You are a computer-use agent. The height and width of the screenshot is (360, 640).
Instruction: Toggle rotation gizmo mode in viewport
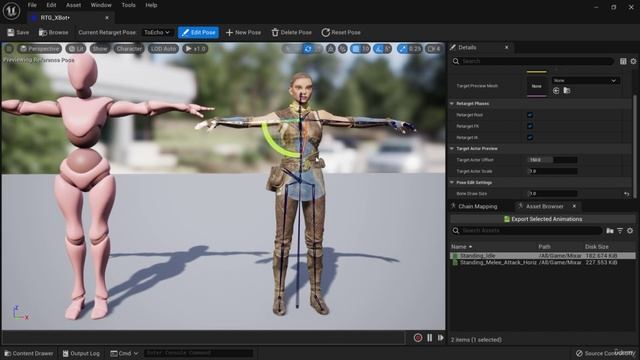coord(308,49)
